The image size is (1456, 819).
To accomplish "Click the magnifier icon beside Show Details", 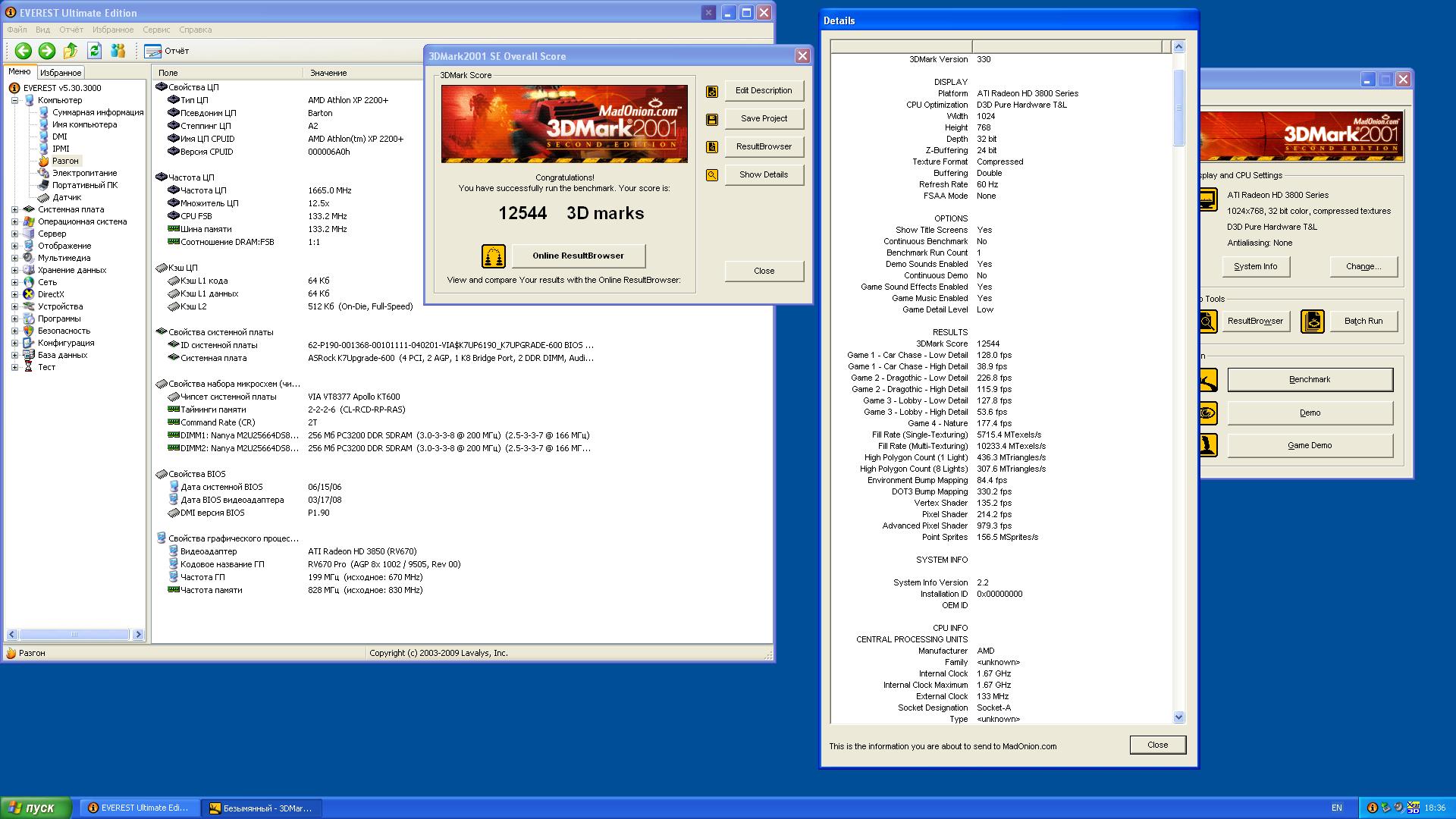I will (x=711, y=175).
